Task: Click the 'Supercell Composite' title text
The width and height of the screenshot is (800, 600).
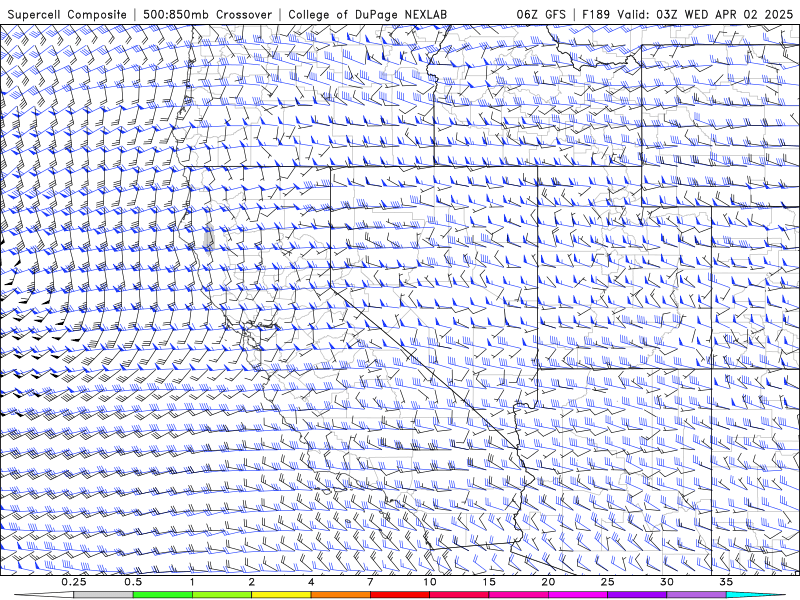Action: [67, 15]
